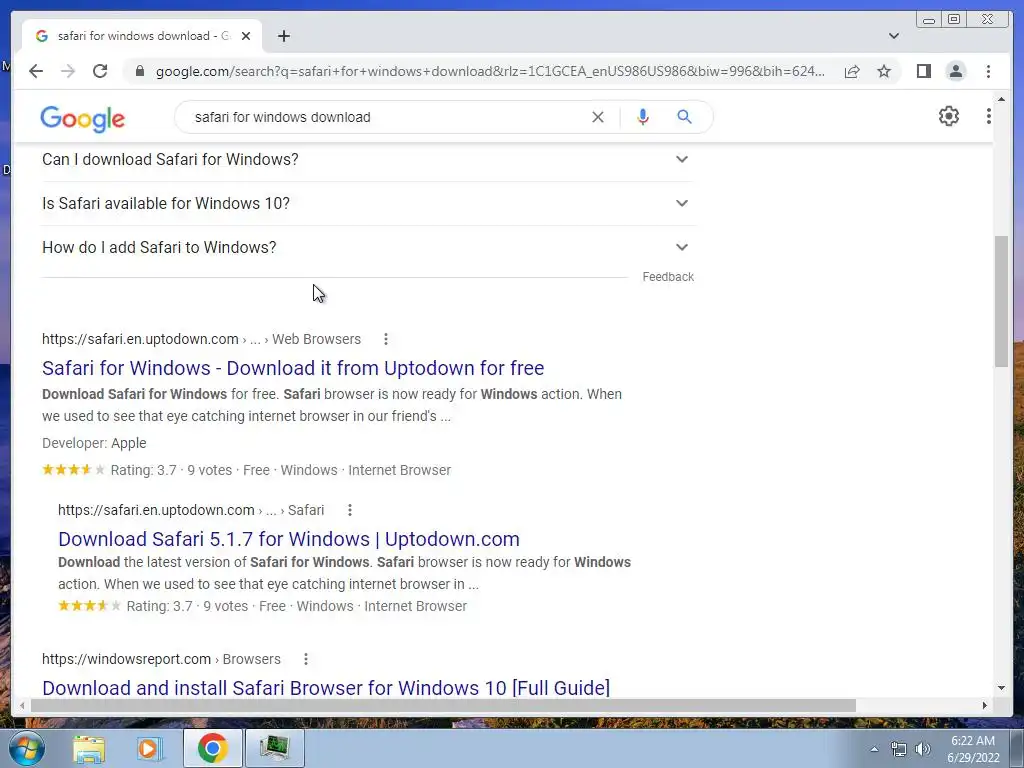This screenshot has height=768, width=1024.
Task: Open Google quick settings gear
Action: pos(948,116)
